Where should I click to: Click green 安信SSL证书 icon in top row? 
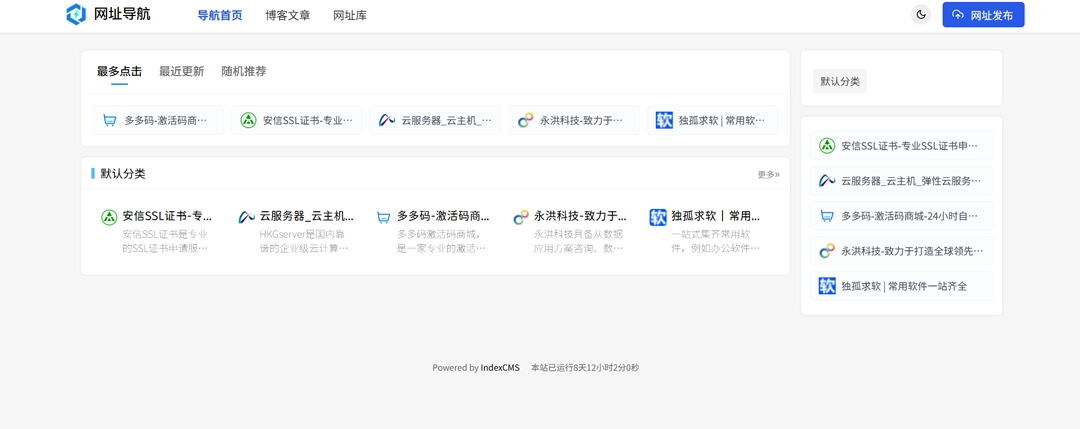[x=248, y=121]
